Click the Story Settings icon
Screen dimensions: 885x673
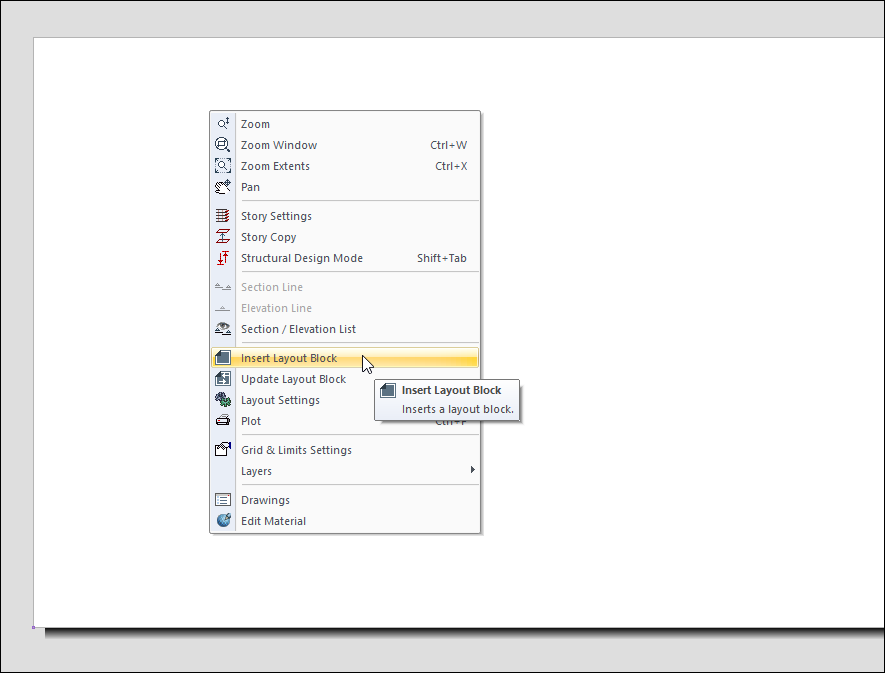click(223, 216)
